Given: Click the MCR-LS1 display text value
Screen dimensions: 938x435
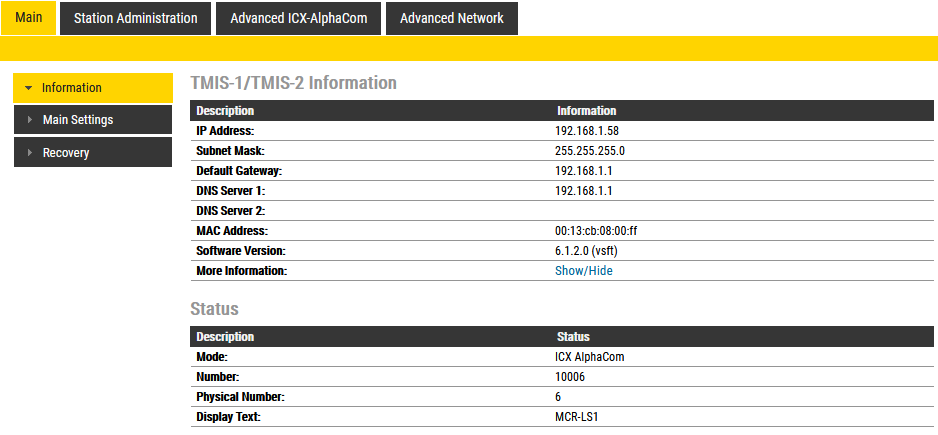Looking at the screenshot, I should click(x=577, y=417).
